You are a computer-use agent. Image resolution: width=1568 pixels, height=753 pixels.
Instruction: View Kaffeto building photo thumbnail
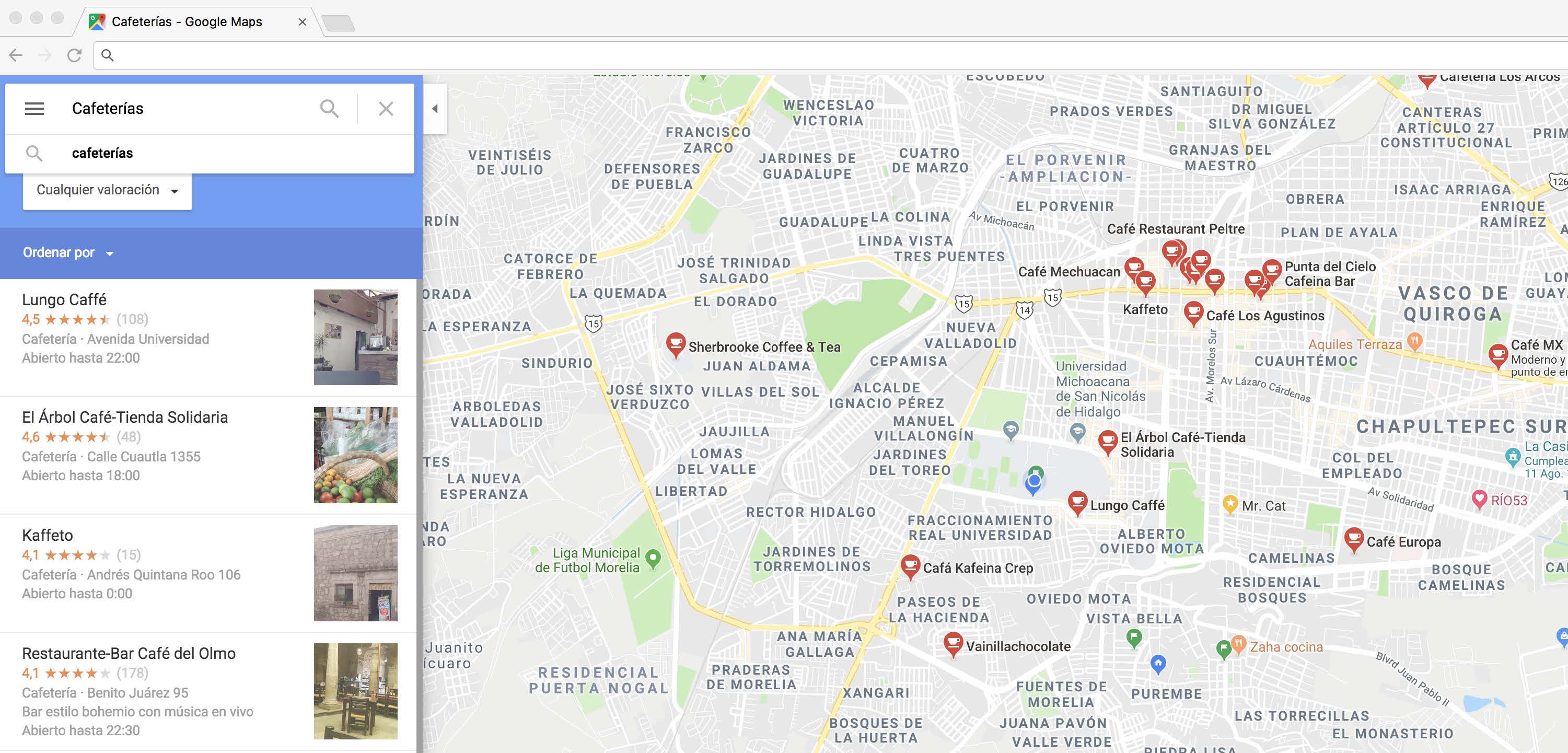[355, 573]
